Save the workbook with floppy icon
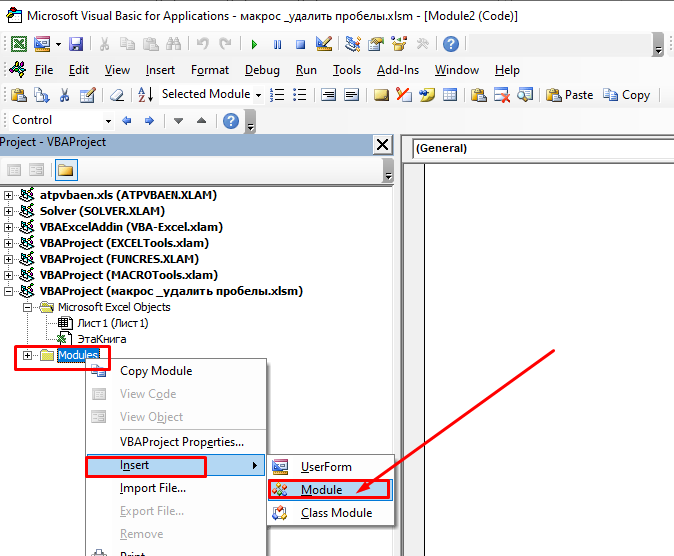This screenshot has width=674, height=556. (x=76, y=44)
